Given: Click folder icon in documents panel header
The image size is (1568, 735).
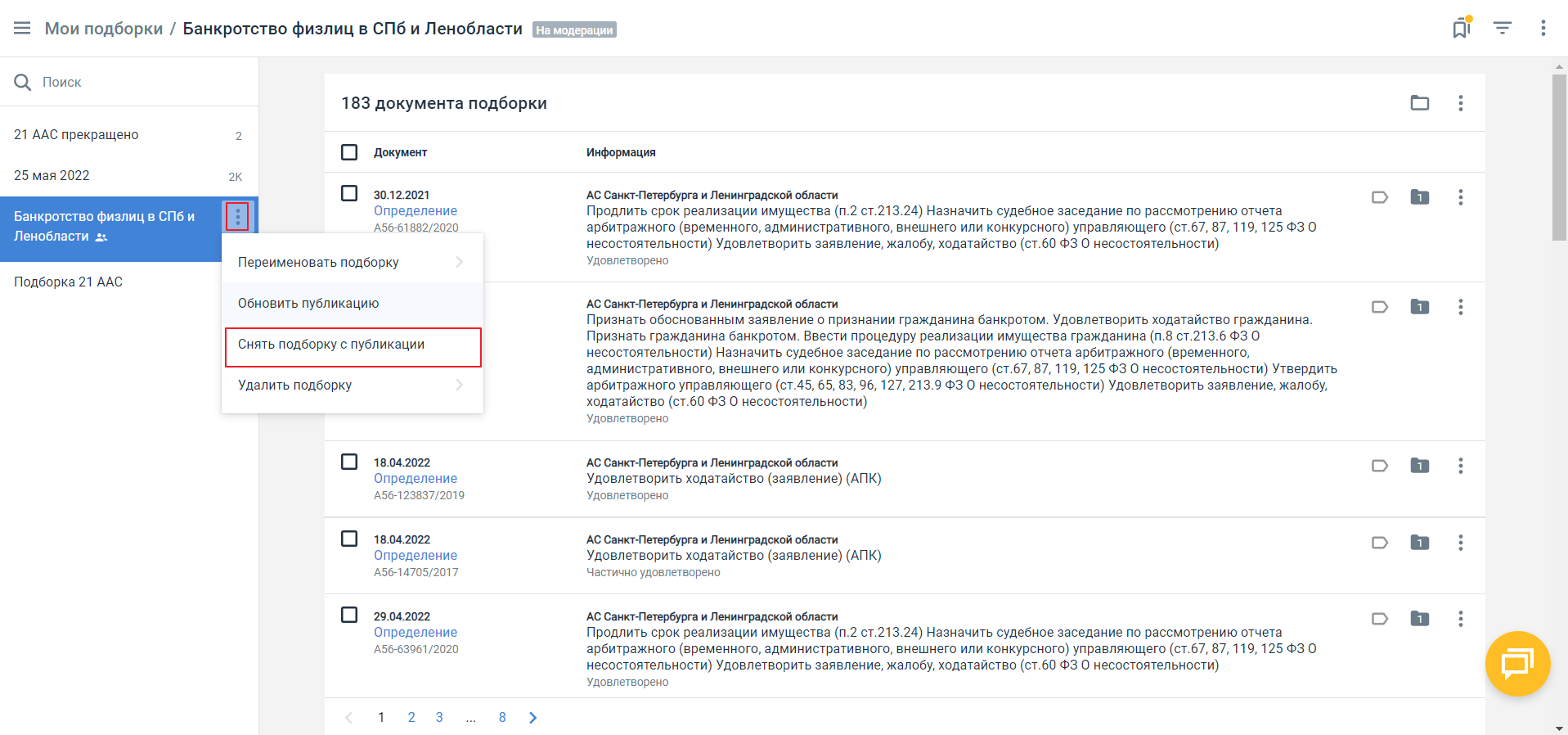Looking at the screenshot, I should pyautogui.click(x=1420, y=103).
